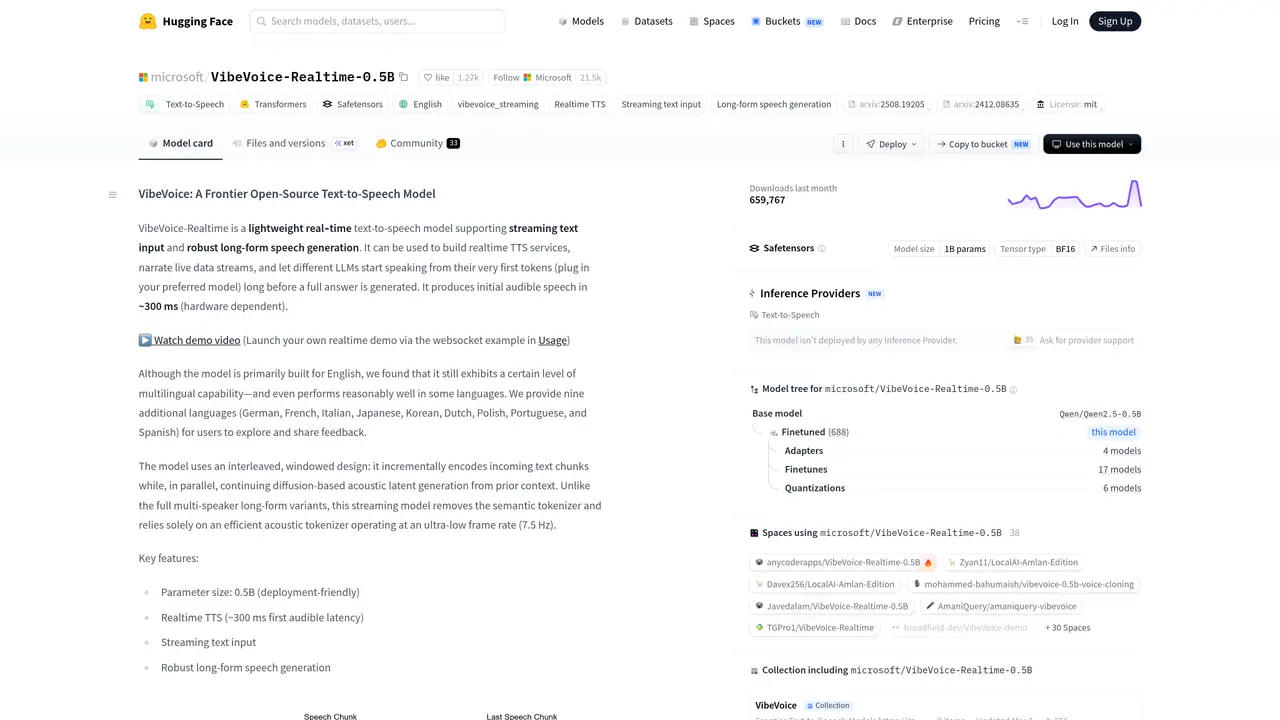Open the Community tab

coord(418,143)
